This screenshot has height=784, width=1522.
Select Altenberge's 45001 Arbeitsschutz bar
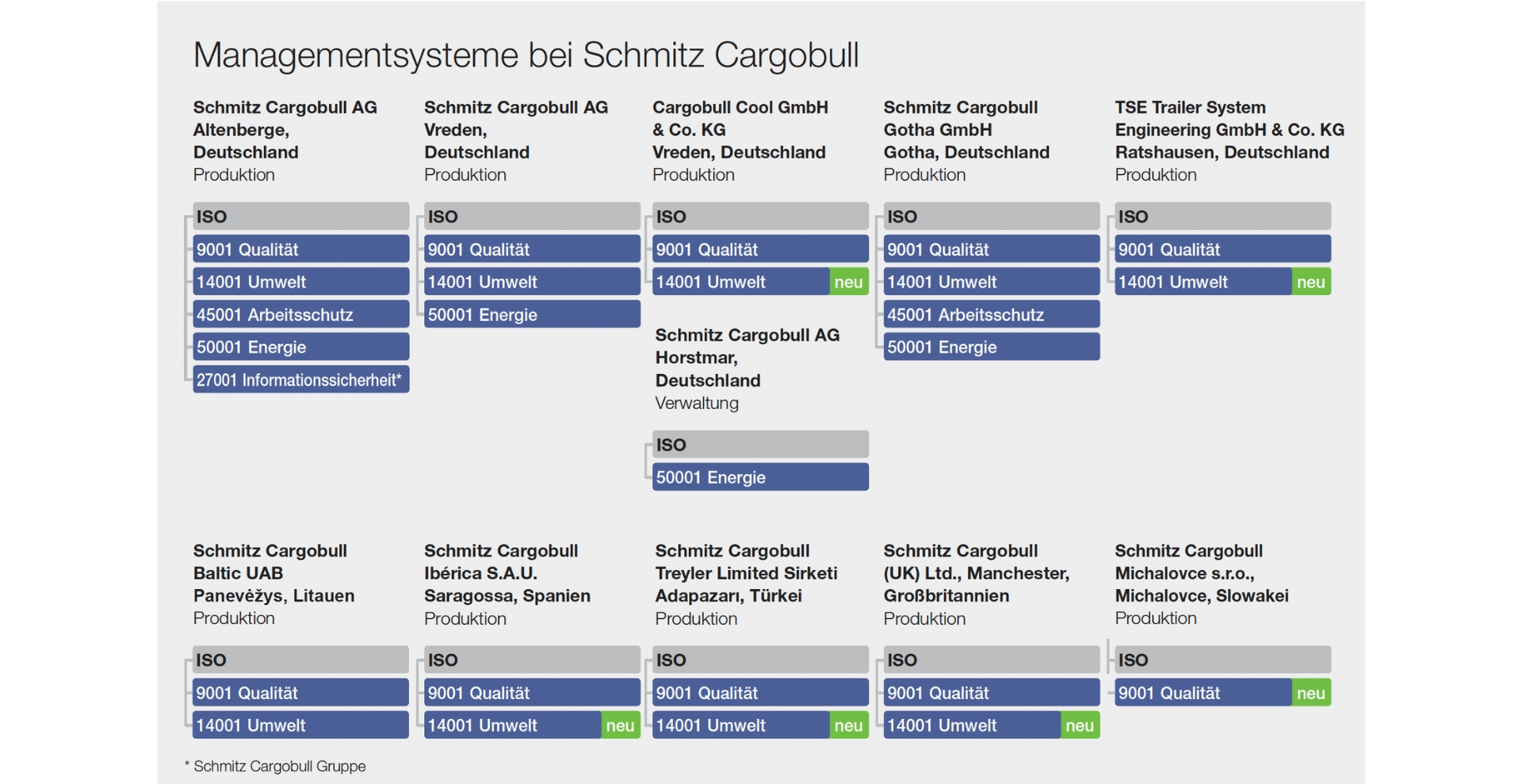click(300, 315)
